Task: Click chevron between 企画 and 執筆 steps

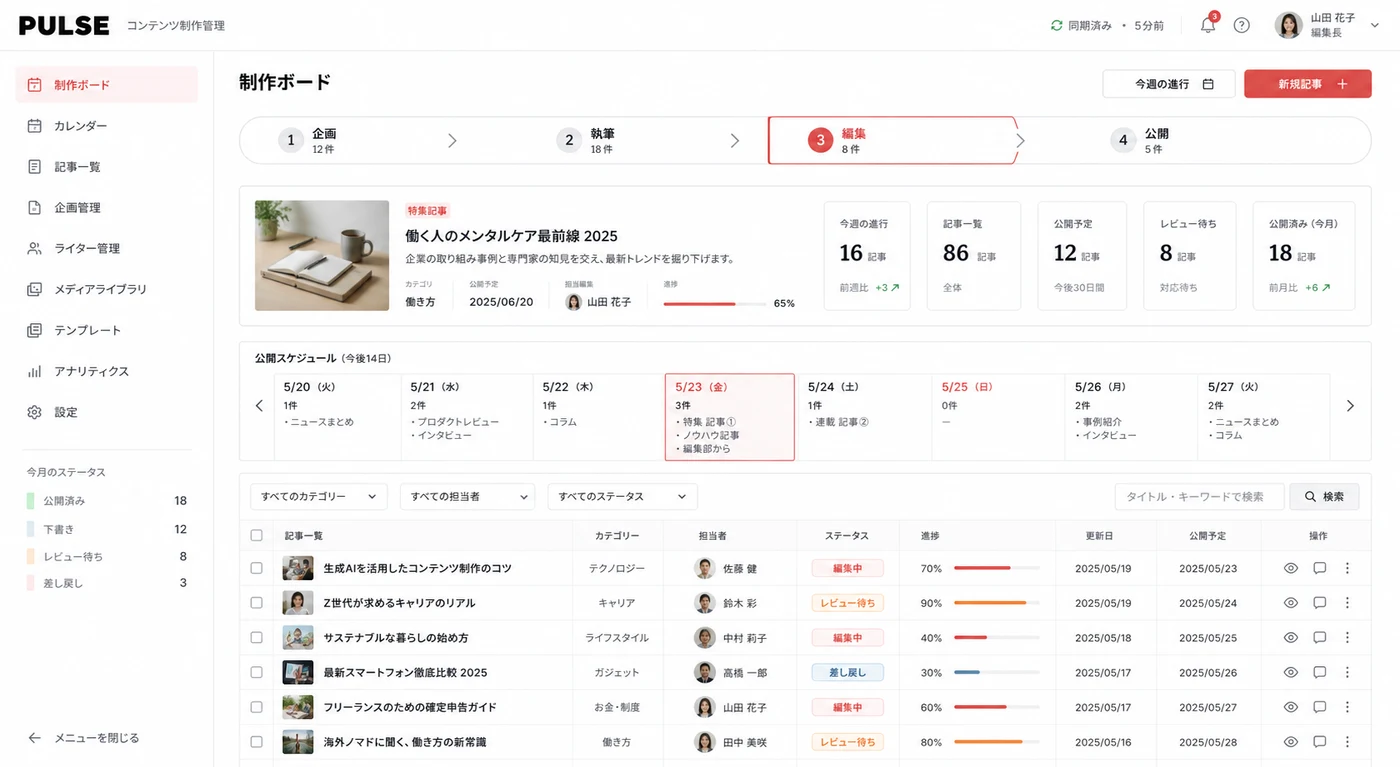Action: click(x=452, y=141)
